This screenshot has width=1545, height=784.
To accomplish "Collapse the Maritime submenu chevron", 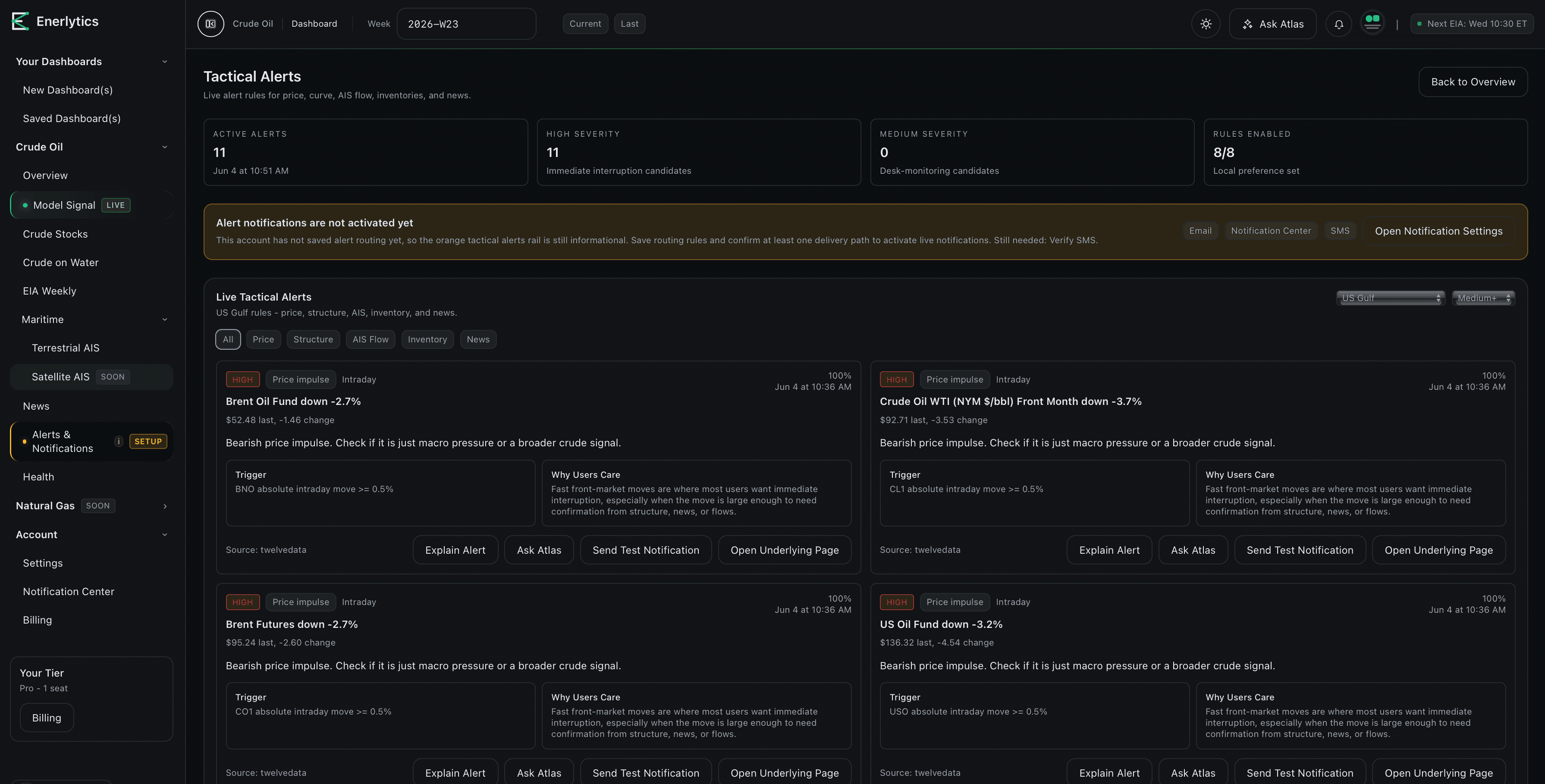I will pos(164,320).
